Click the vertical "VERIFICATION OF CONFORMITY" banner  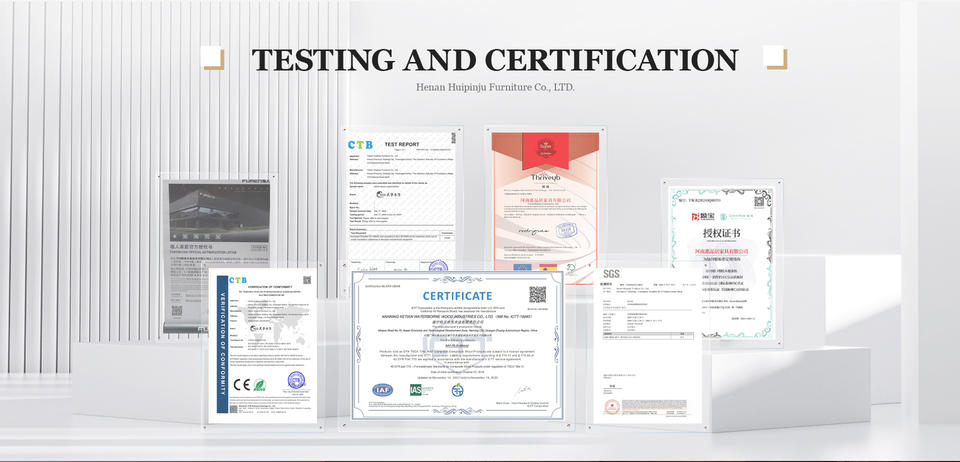[222, 344]
